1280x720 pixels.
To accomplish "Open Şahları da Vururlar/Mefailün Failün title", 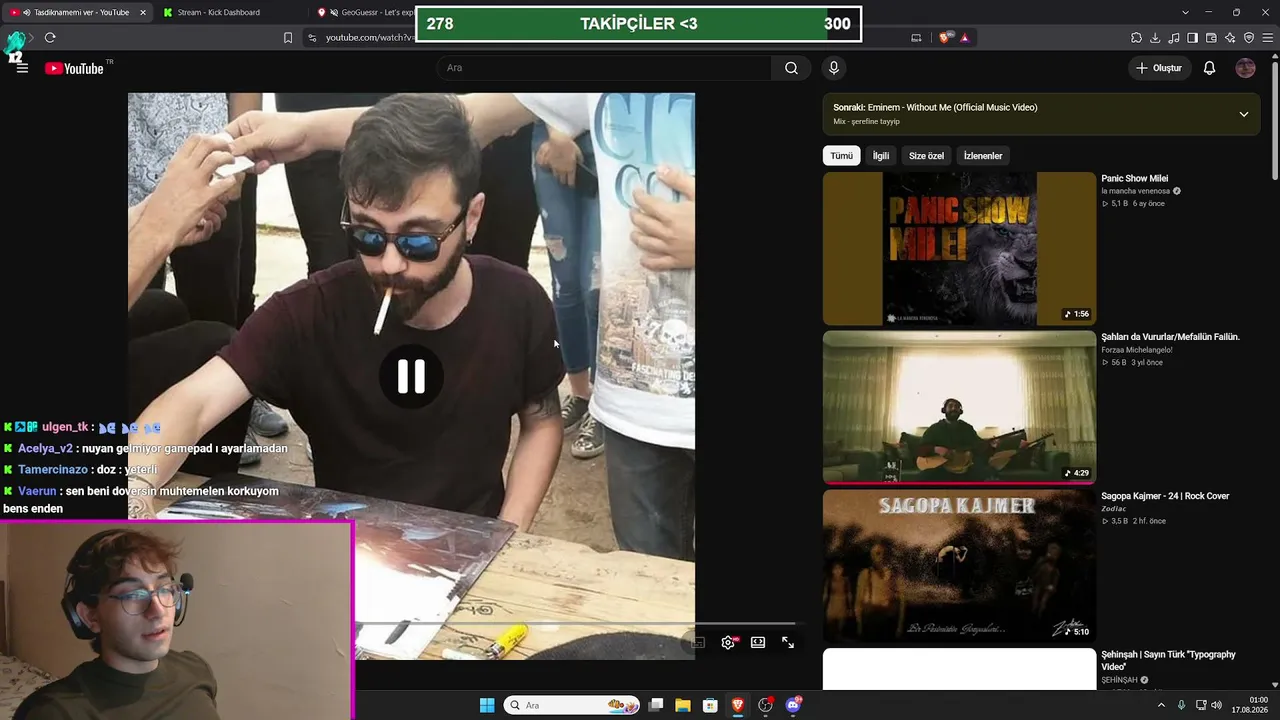I will coord(1171,337).
